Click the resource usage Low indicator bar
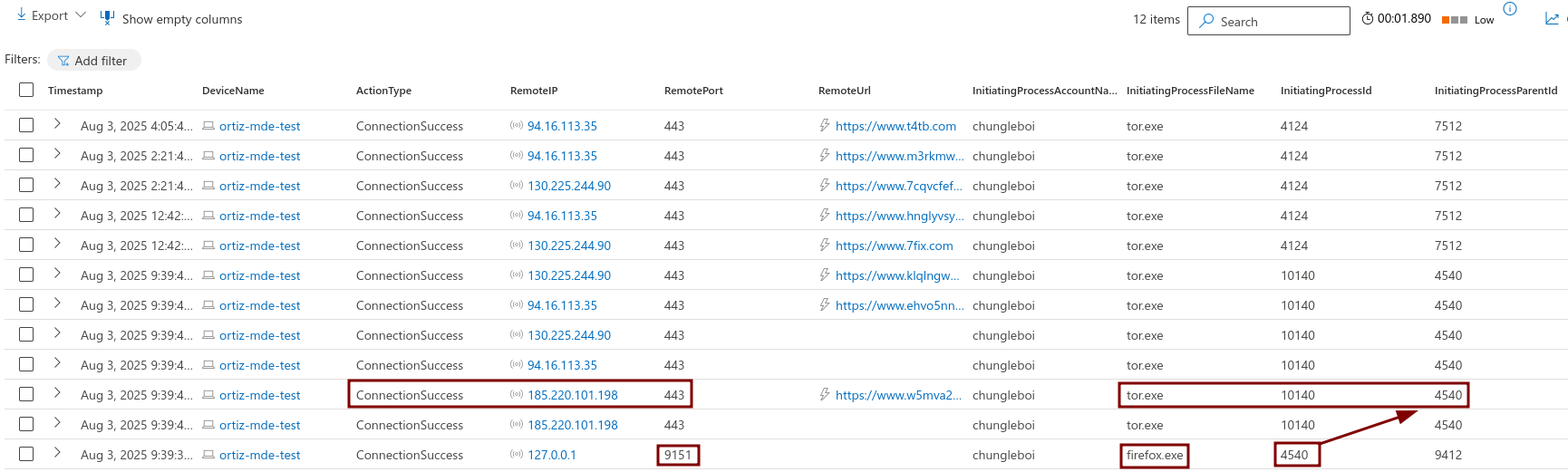This screenshot has width=1568, height=472. point(1454,20)
